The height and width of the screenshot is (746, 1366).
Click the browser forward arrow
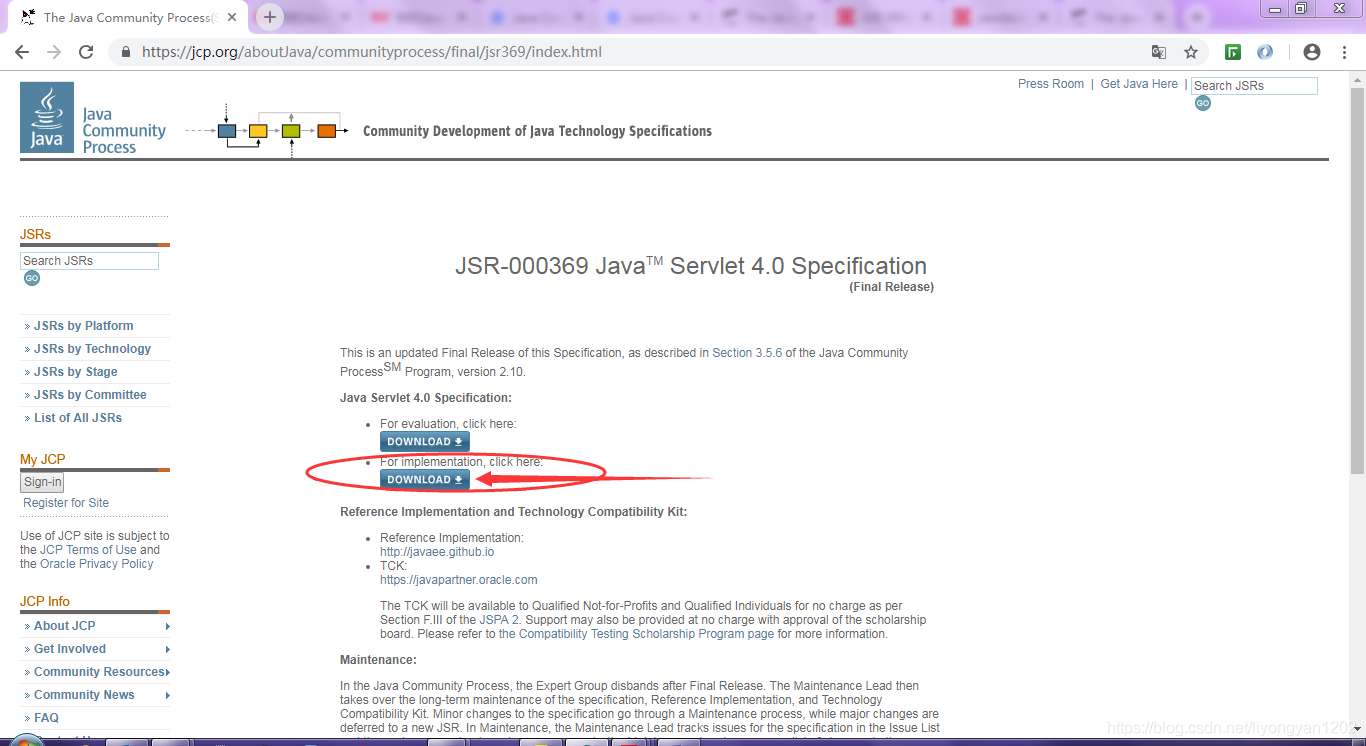[54, 52]
